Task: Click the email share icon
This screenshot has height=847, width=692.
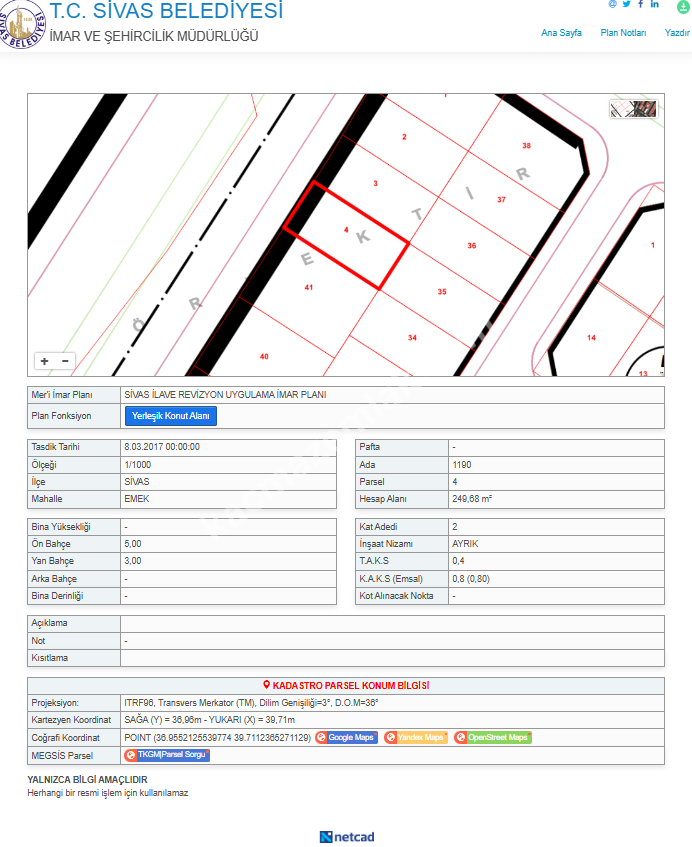Action: point(612,4)
